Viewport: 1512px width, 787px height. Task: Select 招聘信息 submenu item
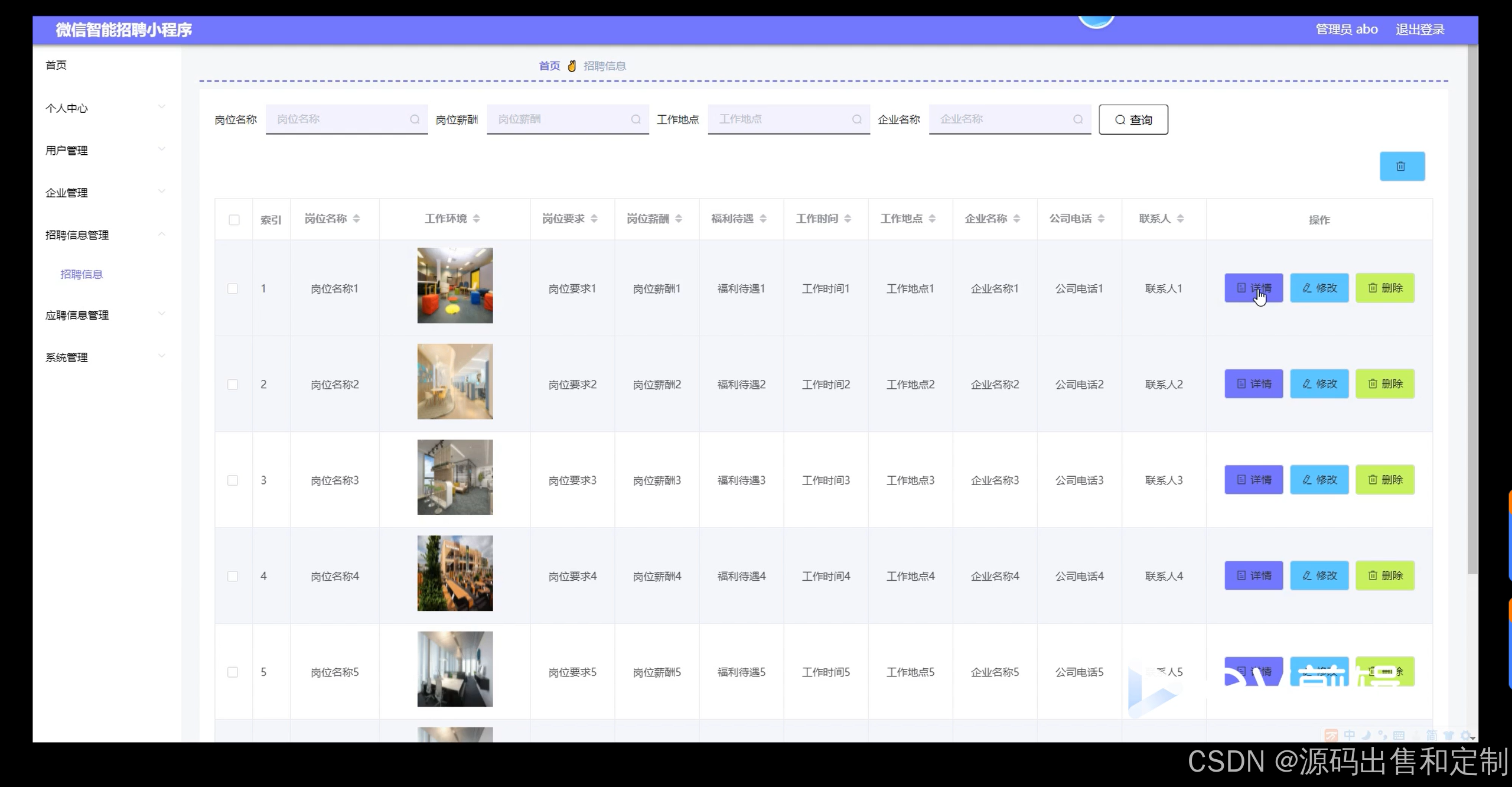click(82, 274)
